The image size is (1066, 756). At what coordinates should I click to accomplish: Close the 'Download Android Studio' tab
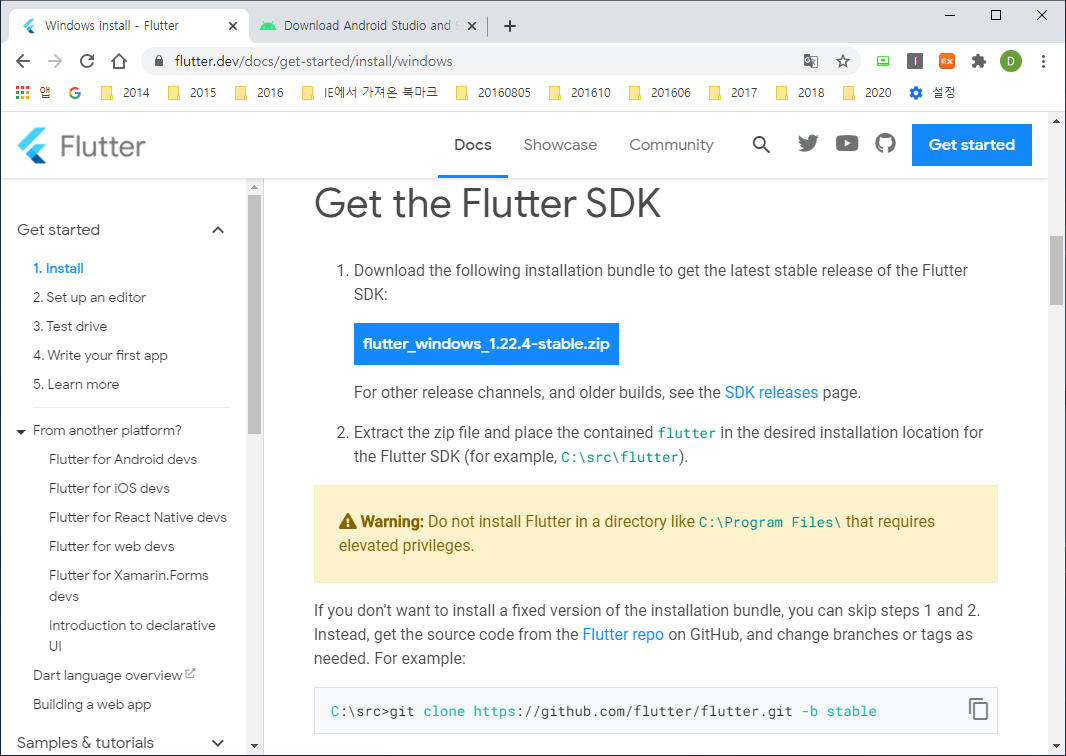tap(472, 26)
